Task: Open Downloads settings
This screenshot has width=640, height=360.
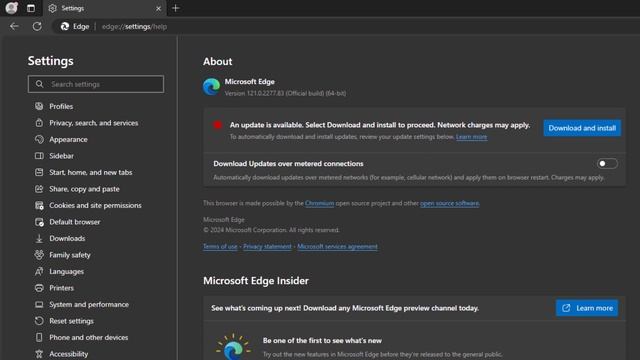Action: pos(67,238)
